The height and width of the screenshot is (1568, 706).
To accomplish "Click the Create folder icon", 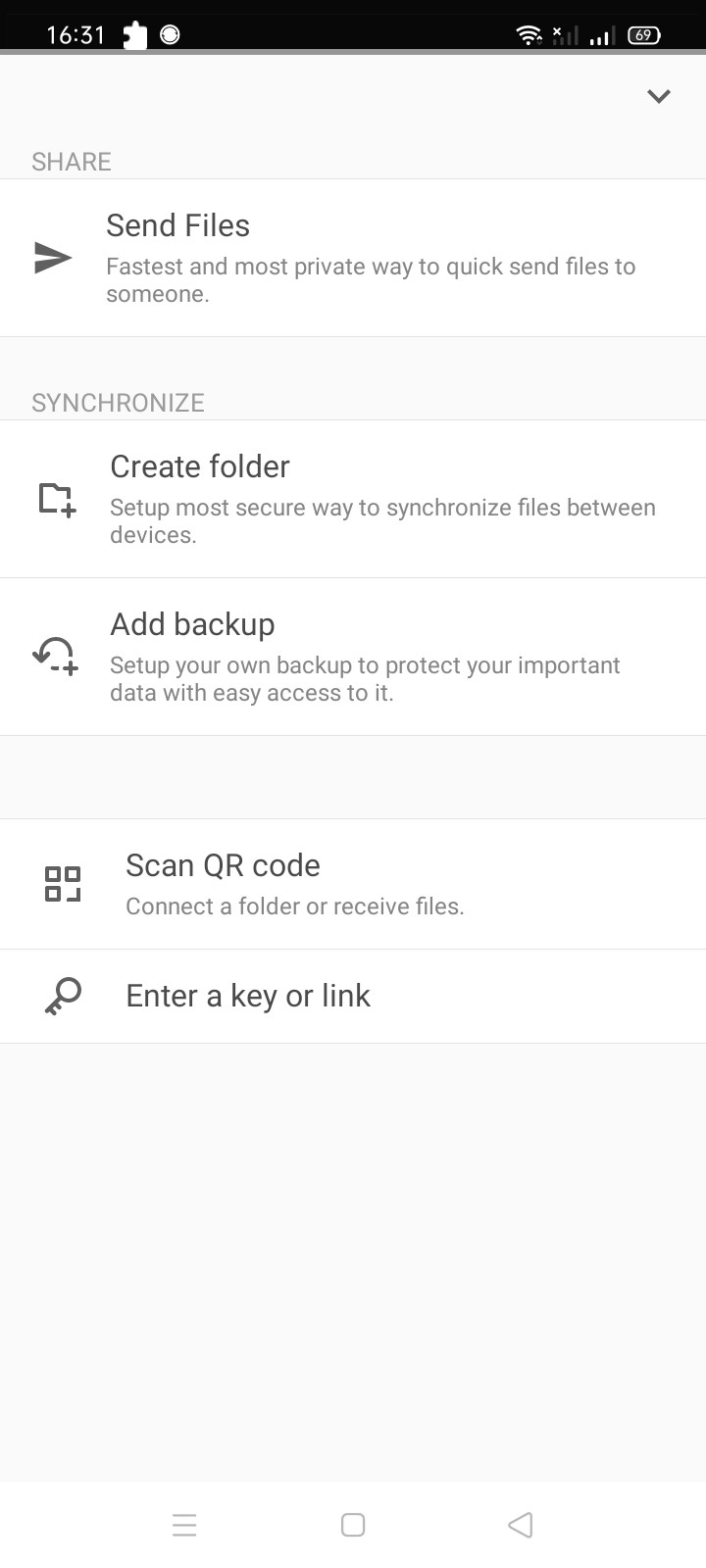I will [56, 499].
